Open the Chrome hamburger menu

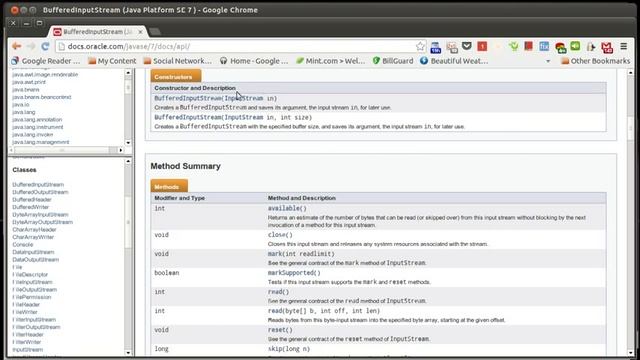pyautogui.click(x=624, y=46)
